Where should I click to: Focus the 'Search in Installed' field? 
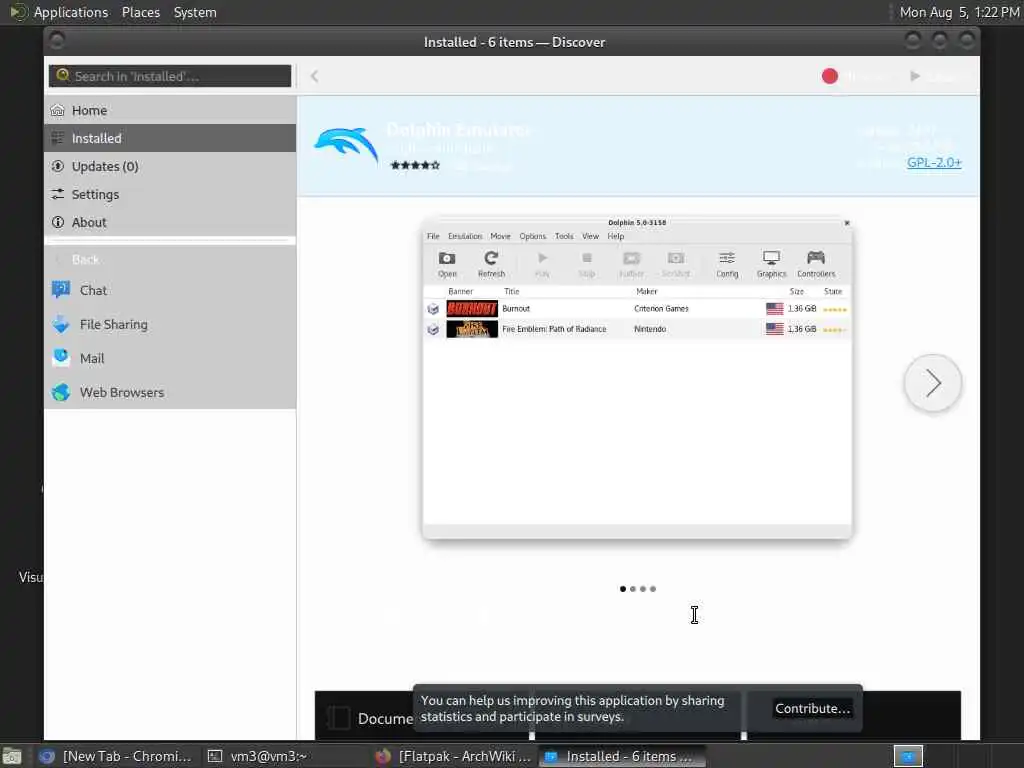click(170, 76)
